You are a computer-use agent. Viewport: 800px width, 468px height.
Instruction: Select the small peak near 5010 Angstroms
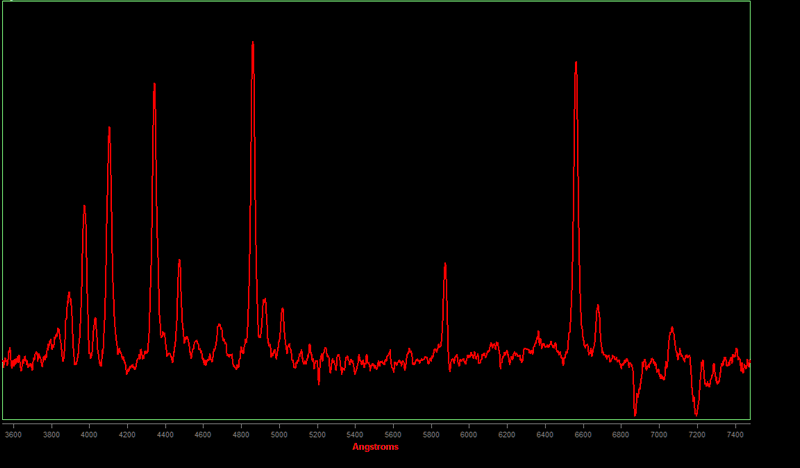tap(282, 309)
